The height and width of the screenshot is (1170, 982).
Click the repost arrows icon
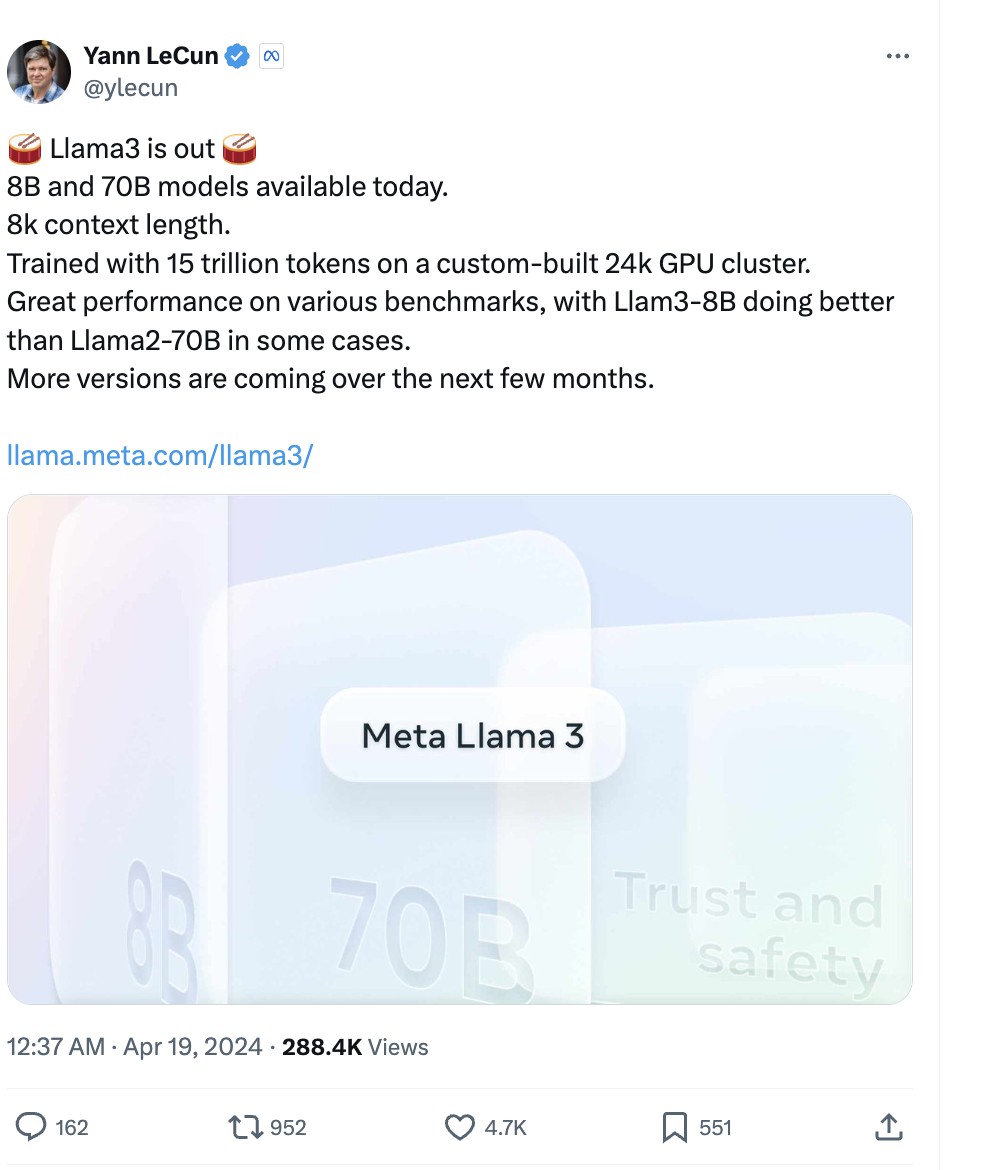pos(245,1127)
